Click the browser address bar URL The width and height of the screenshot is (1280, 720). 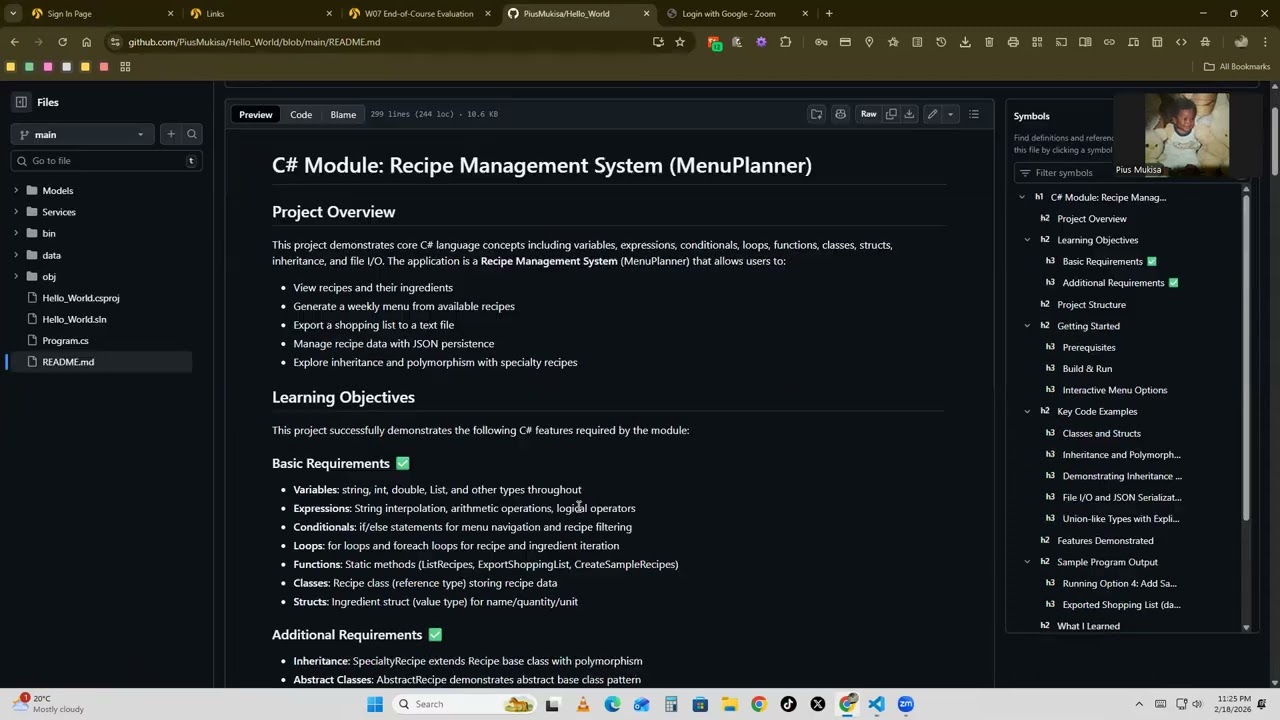(x=254, y=42)
